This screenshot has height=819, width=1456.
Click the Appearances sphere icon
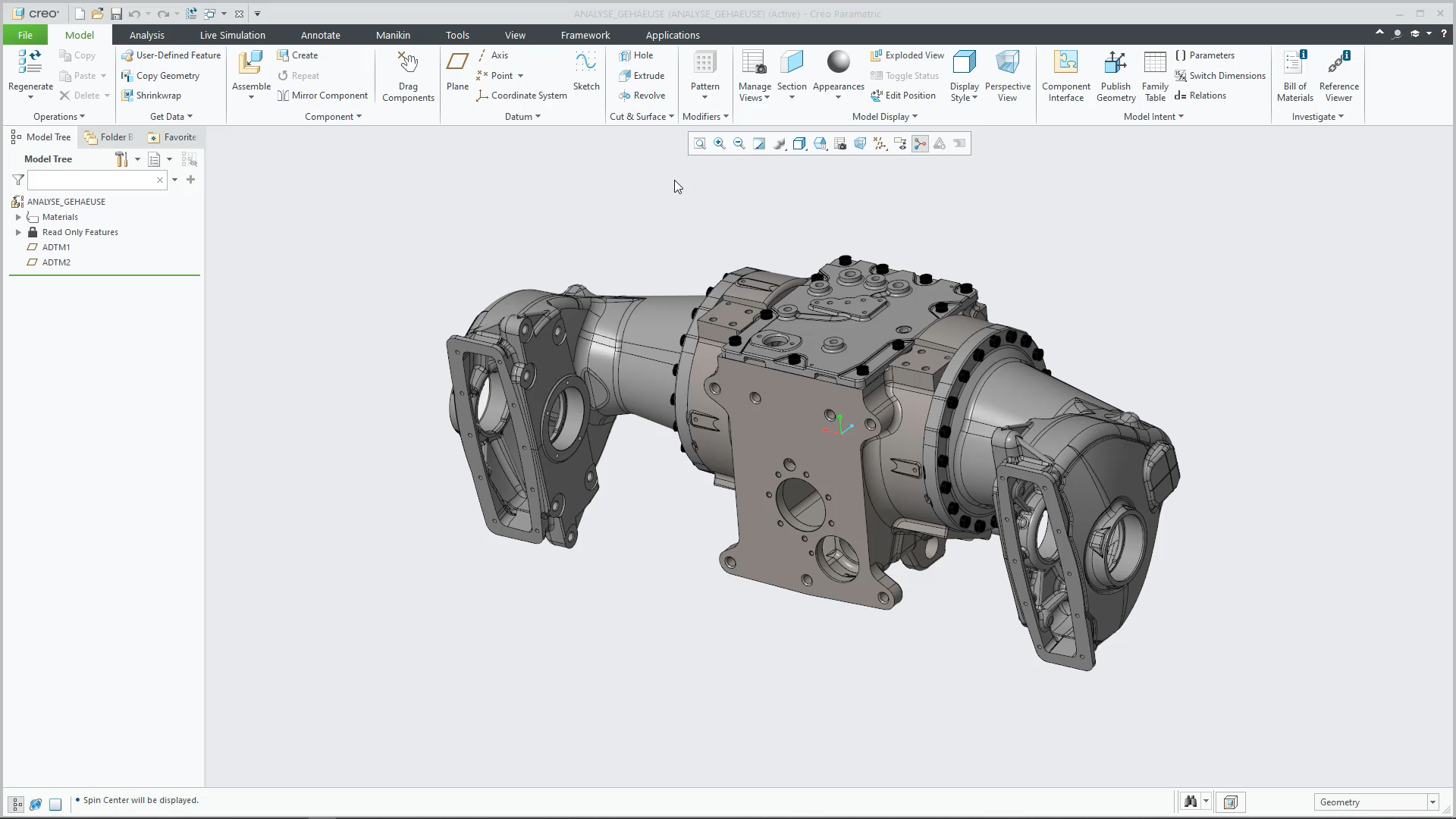click(838, 62)
